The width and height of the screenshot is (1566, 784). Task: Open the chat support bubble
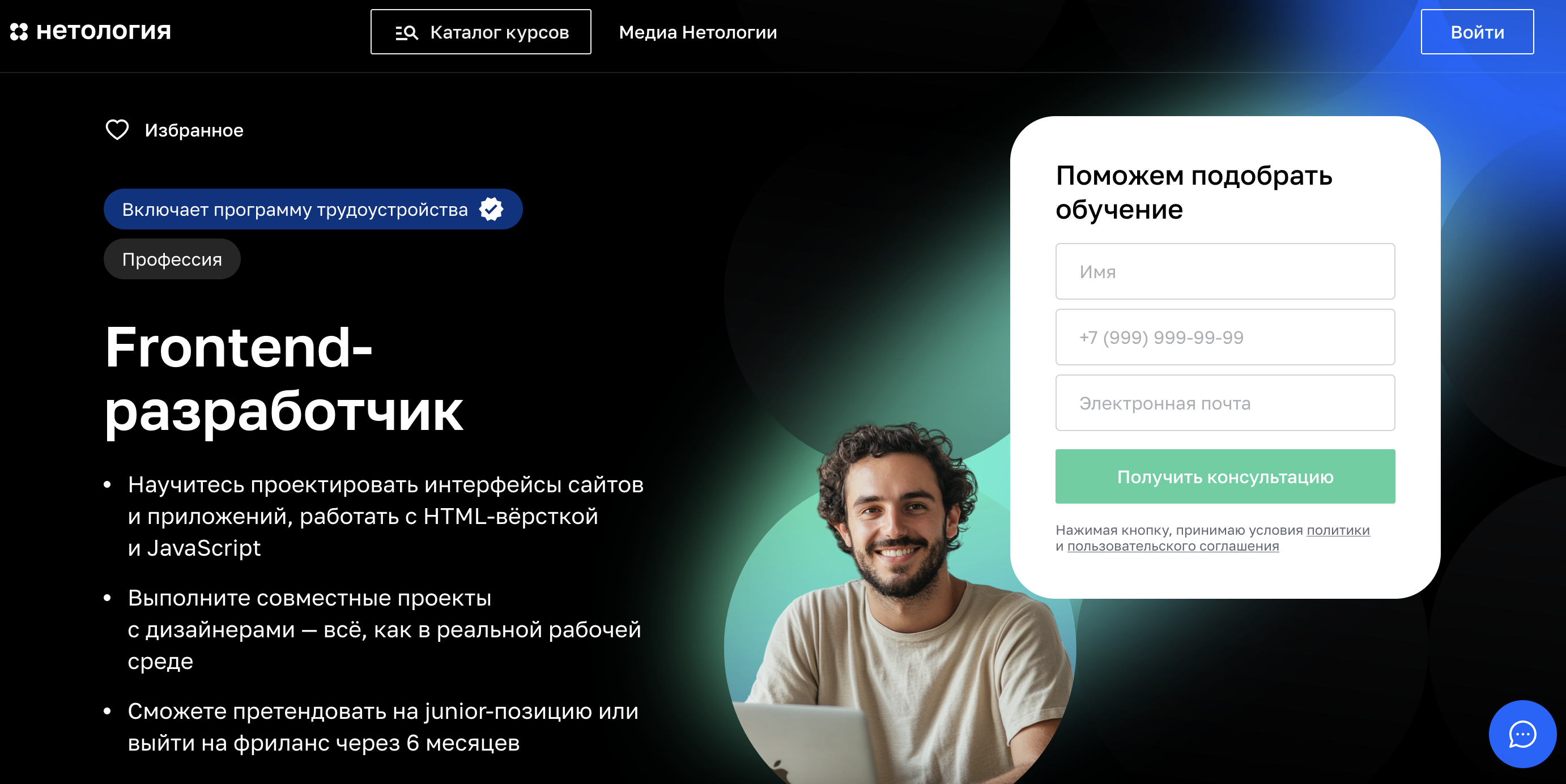1522,734
